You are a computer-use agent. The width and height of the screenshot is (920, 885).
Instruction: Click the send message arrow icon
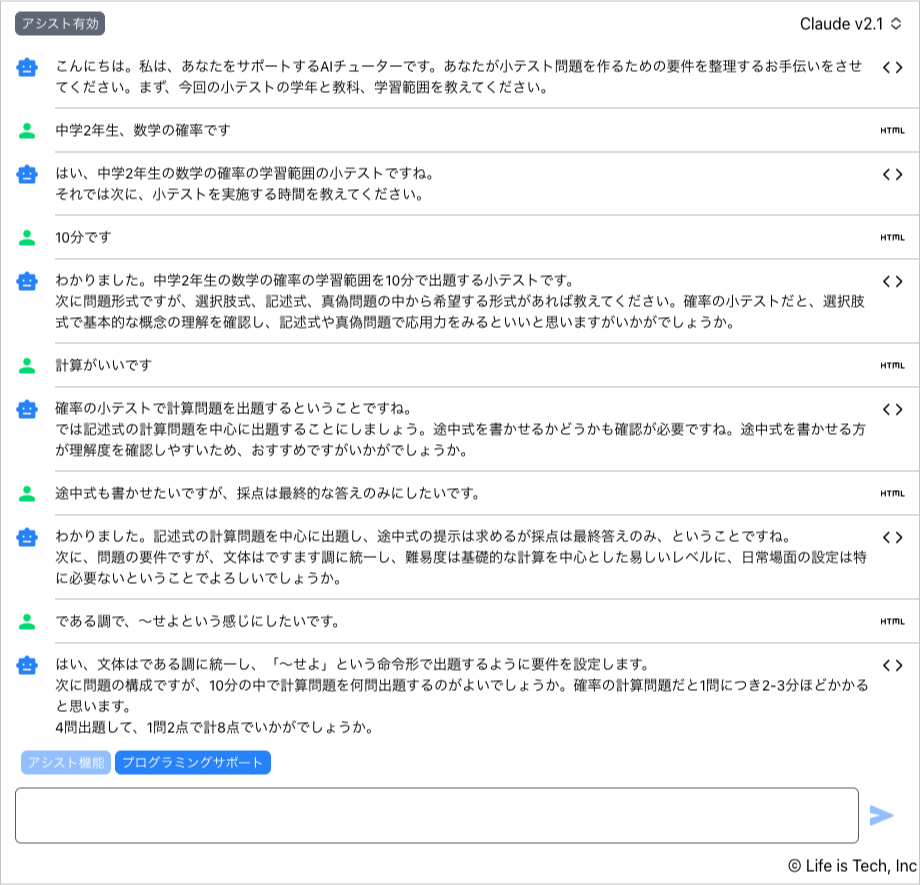[884, 816]
